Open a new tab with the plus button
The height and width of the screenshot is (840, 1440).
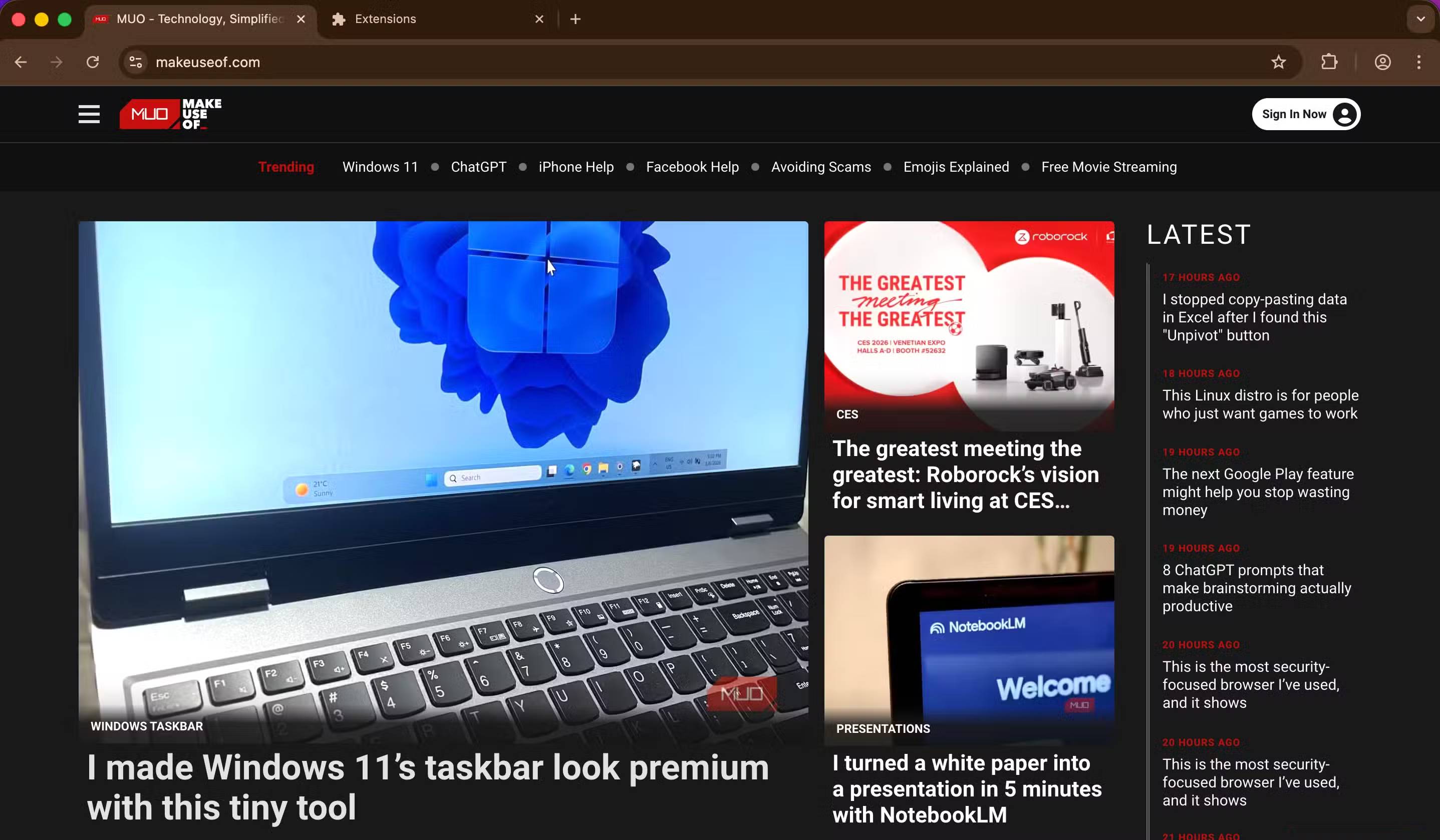click(x=575, y=19)
